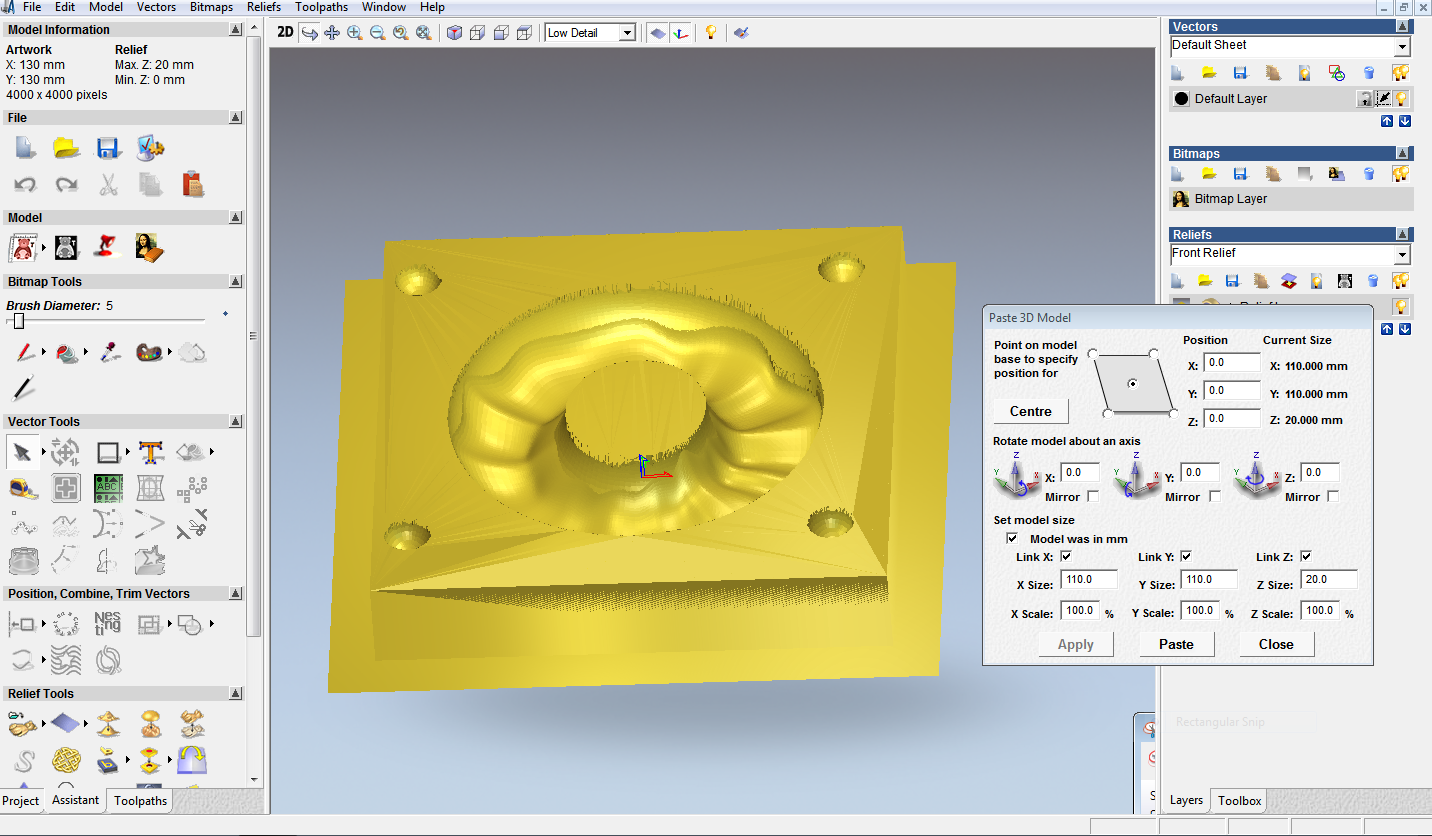The width and height of the screenshot is (1432, 836).
Task: Select the colour picker dropper tool
Action: click(x=109, y=352)
